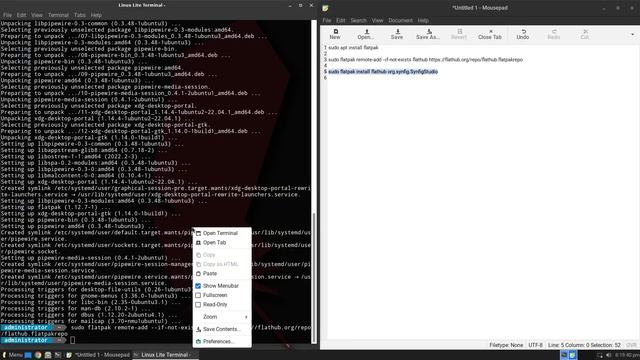This screenshot has width=640, height=360.
Task: Open the terminal Edit menu
Action: pos(21,15)
